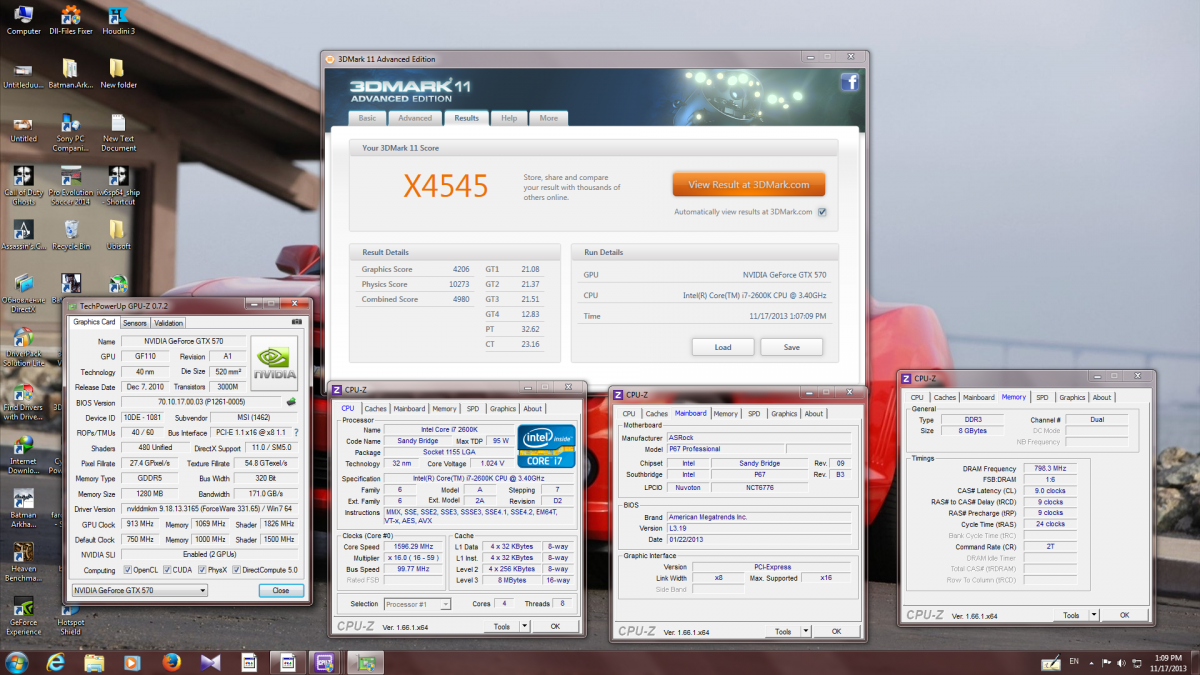Viewport: 1200px width, 675px height.
Task: Open Firefox from the taskbar
Action: [171, 661]
